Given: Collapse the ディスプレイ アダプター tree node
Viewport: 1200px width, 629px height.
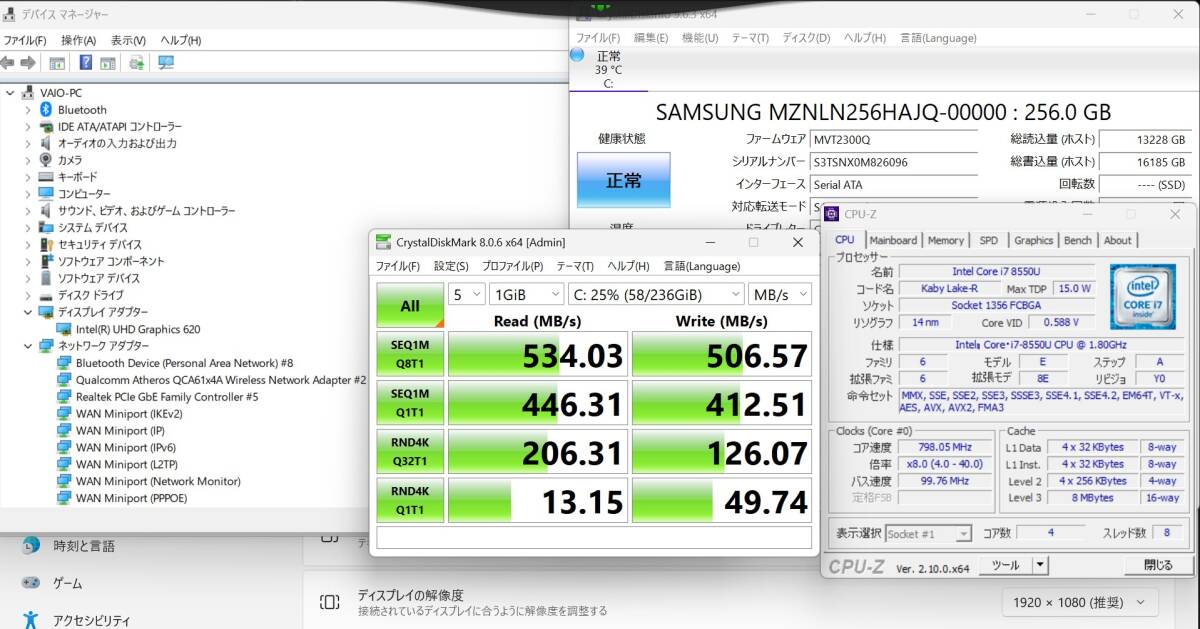Looking at the screenshot, I should pos(27,311).
